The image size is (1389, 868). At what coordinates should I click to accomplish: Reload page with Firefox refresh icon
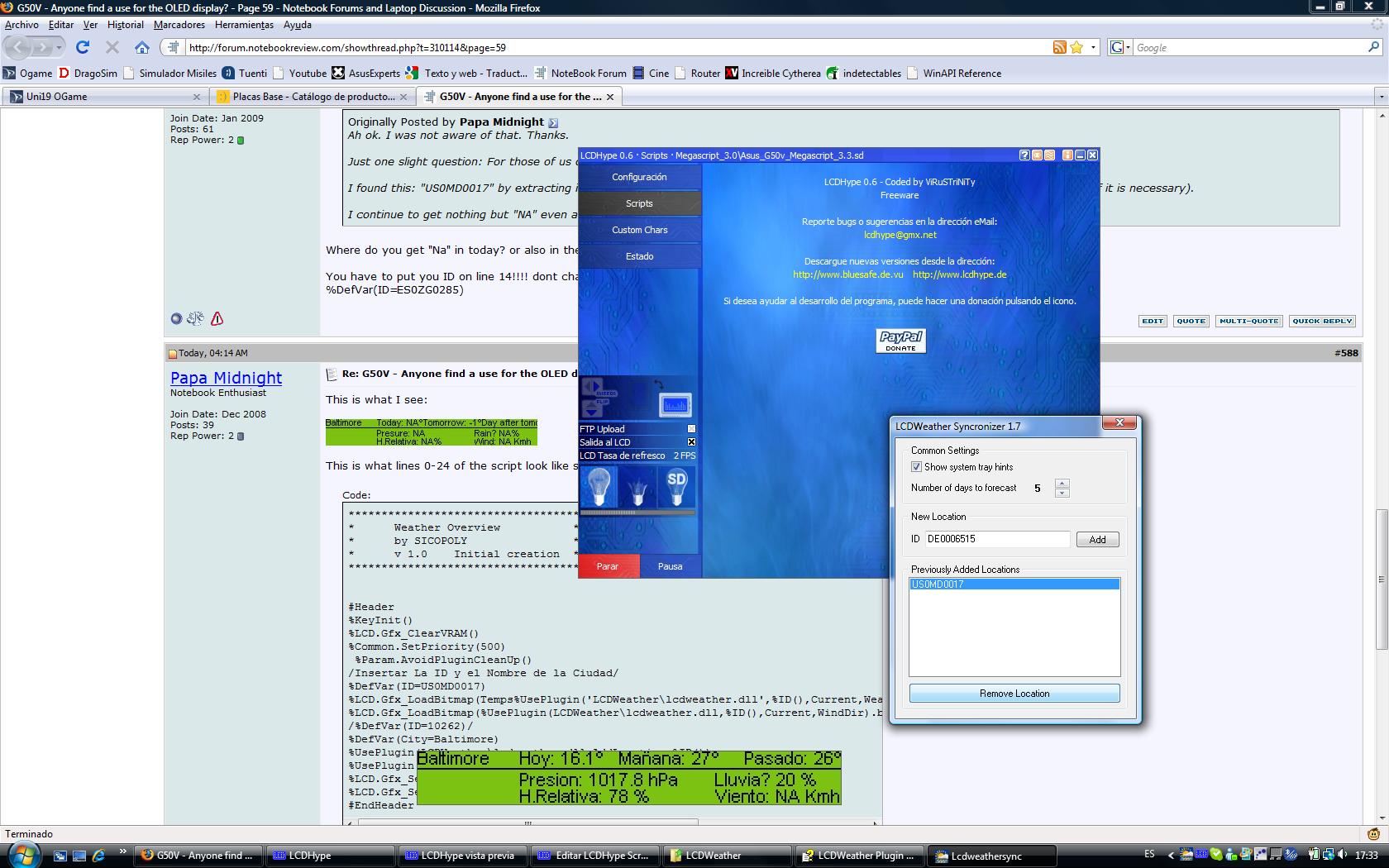coord(83,47)
